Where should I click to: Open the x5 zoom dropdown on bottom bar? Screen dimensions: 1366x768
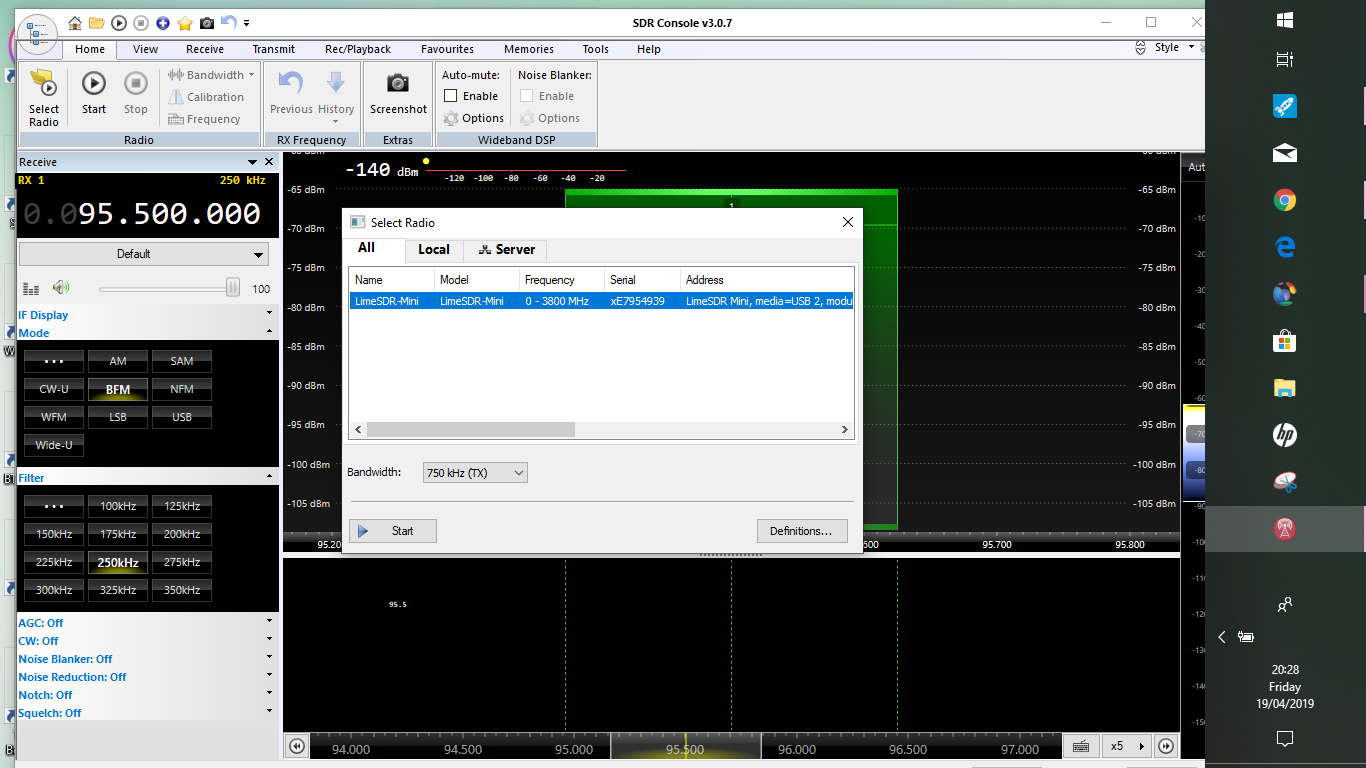pyautogui.click(x=1125, y=746)
